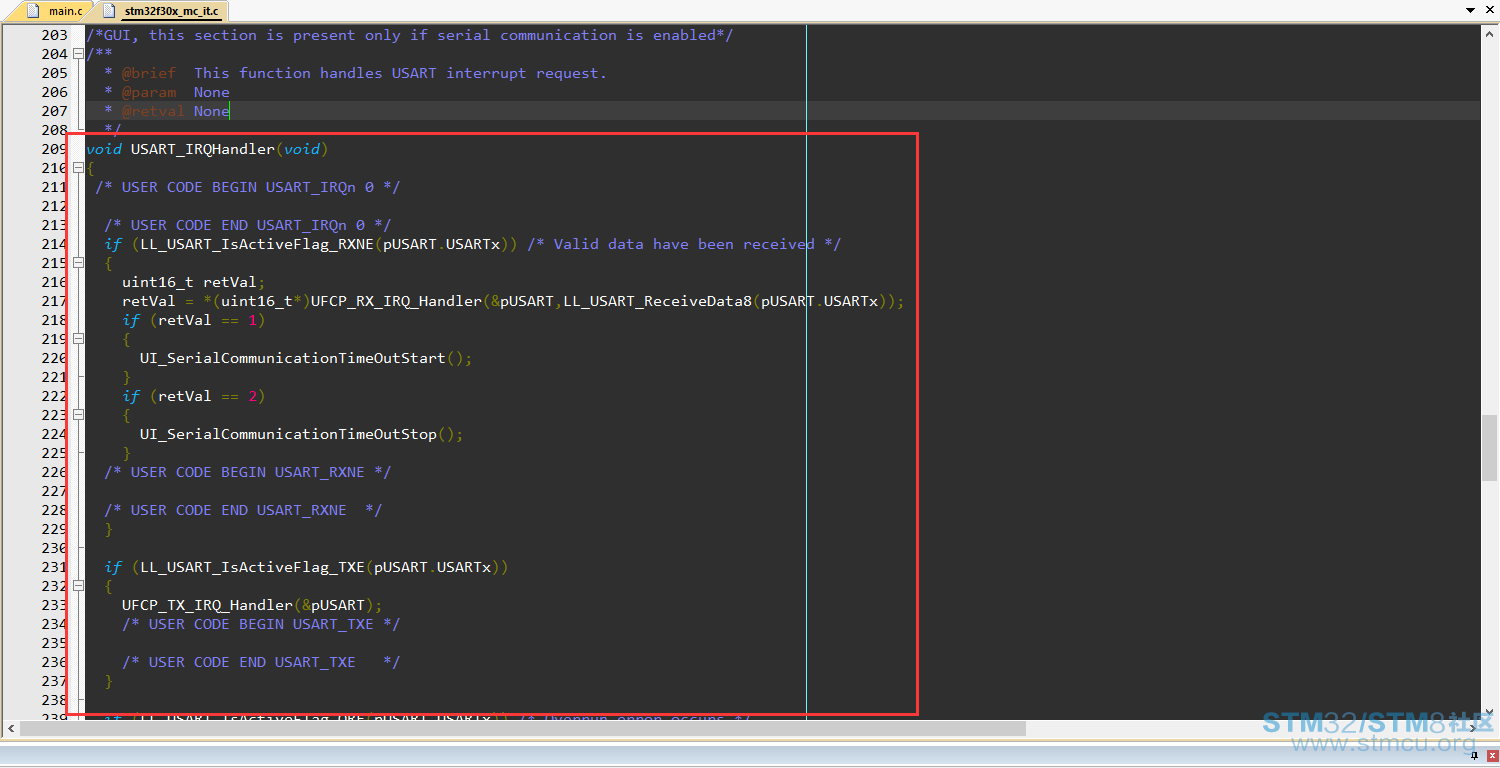Viewport: 1500px width, 768px height.
Task: Click the horizontal scrollbar left arrow
Action: coord(9,728)
